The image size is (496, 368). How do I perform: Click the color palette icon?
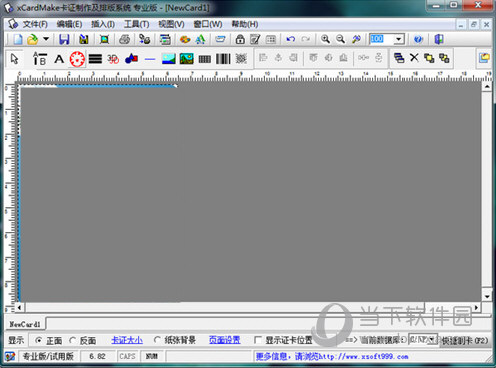tap(185, 39)
